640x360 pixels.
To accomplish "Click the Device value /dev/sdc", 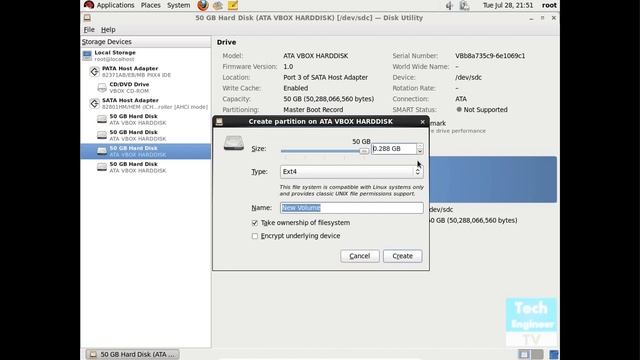I will (x=468, y=77).
